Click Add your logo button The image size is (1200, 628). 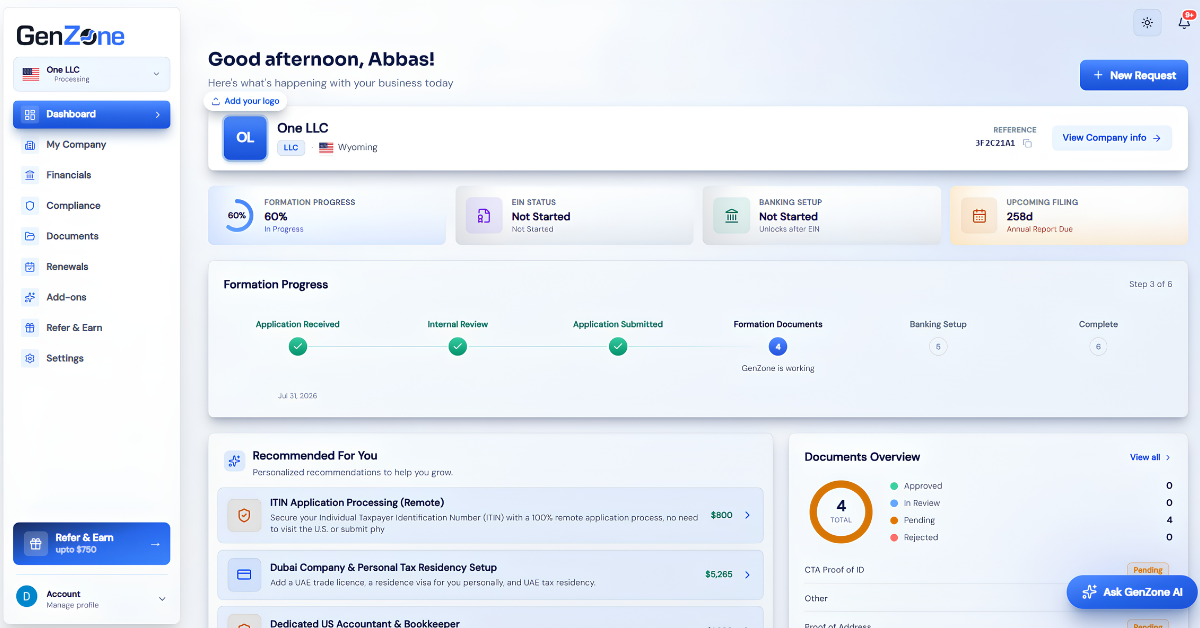[x=246, y=101]
